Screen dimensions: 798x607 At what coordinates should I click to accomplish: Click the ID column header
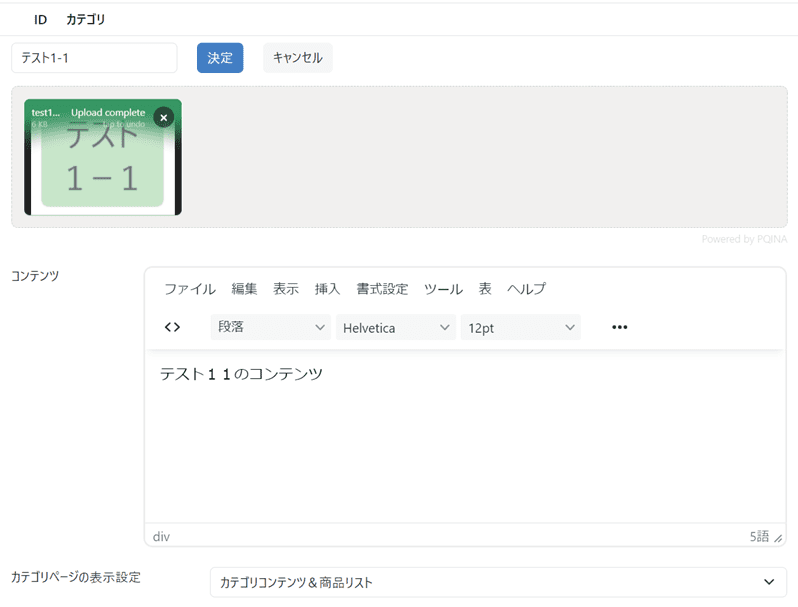[x=40, y=20]
